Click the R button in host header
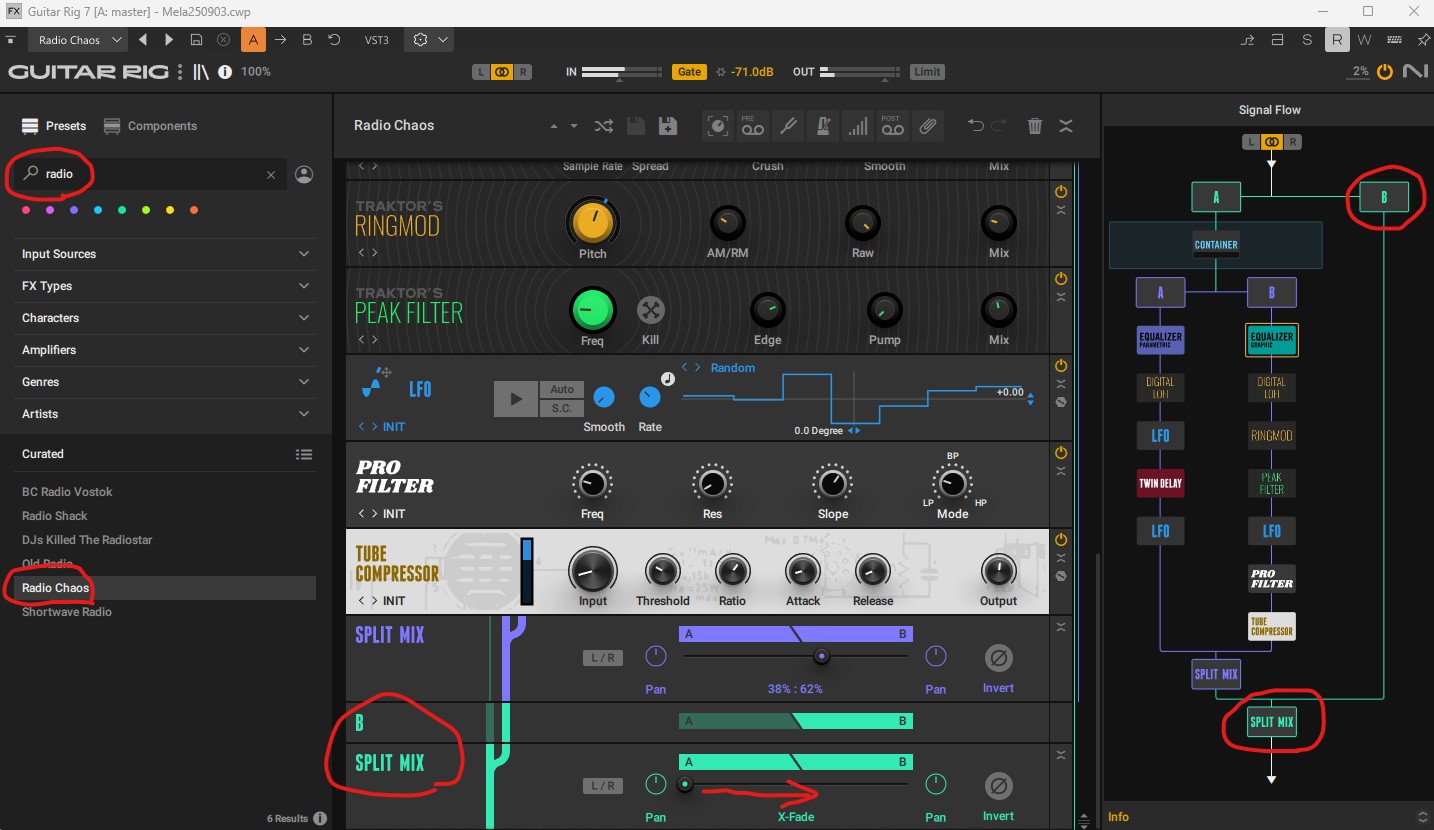 point(1336,40)
